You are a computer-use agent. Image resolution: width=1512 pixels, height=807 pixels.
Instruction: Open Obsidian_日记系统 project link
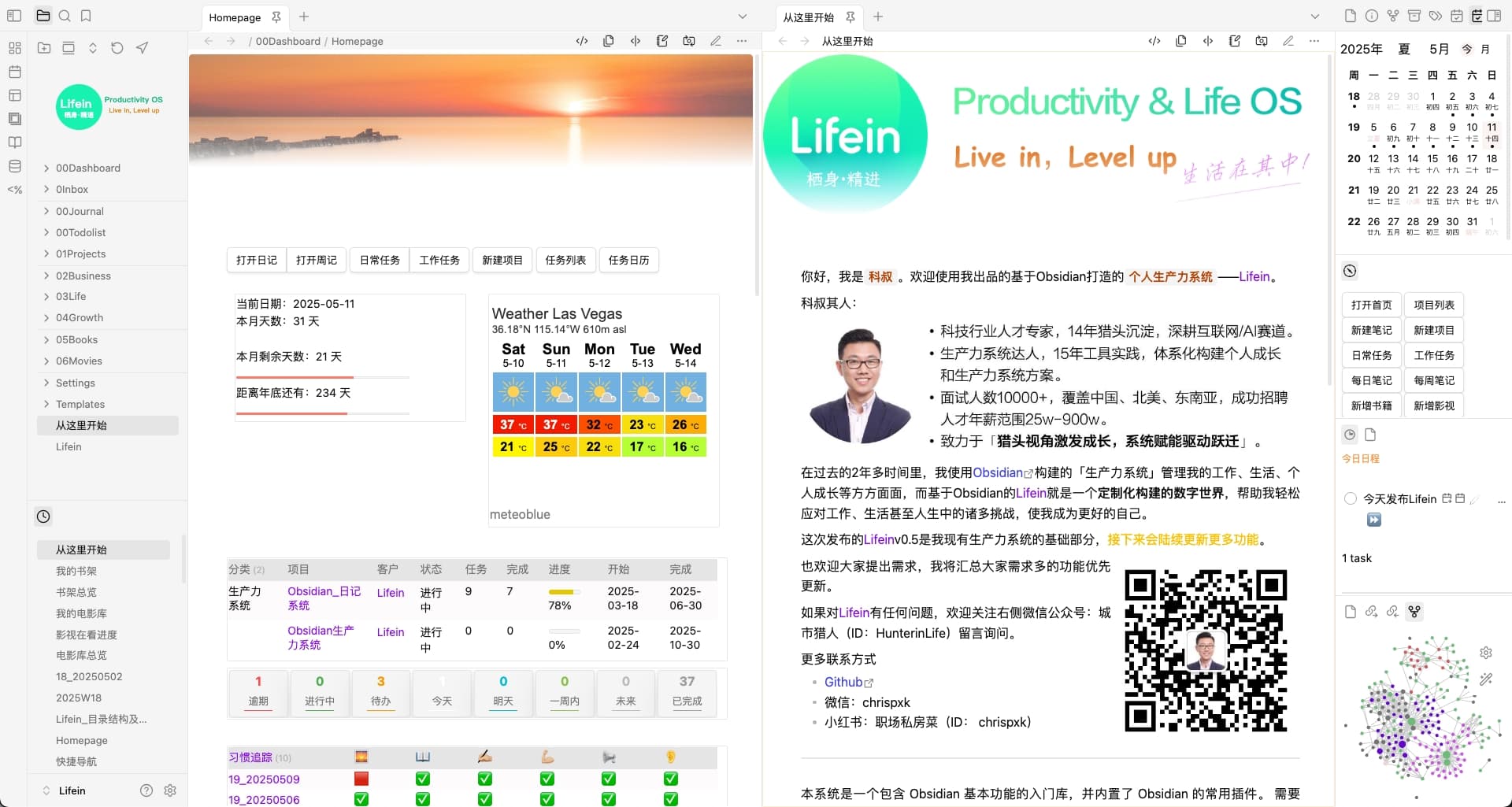click(324, 598)
